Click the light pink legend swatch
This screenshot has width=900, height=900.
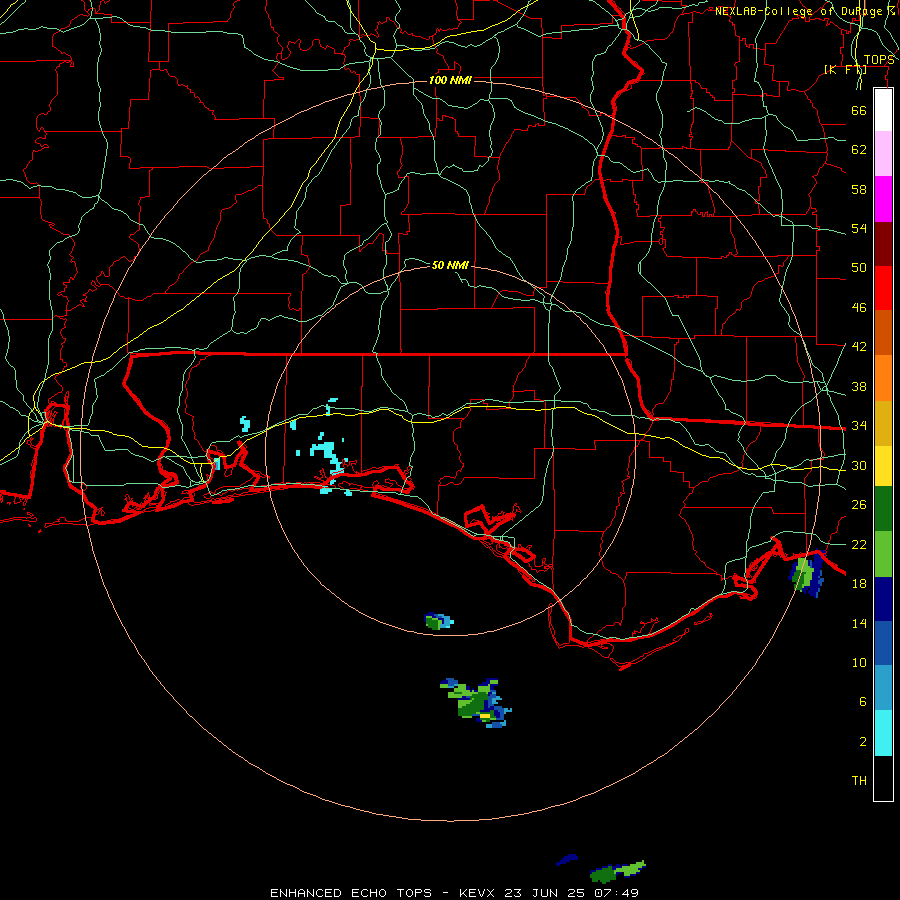point(883,153)
